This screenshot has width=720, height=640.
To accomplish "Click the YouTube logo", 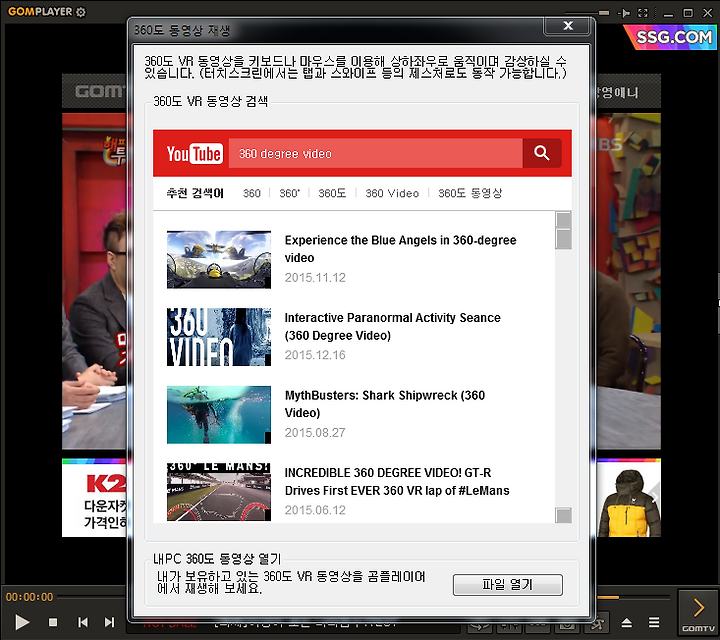I will [195, 153].
